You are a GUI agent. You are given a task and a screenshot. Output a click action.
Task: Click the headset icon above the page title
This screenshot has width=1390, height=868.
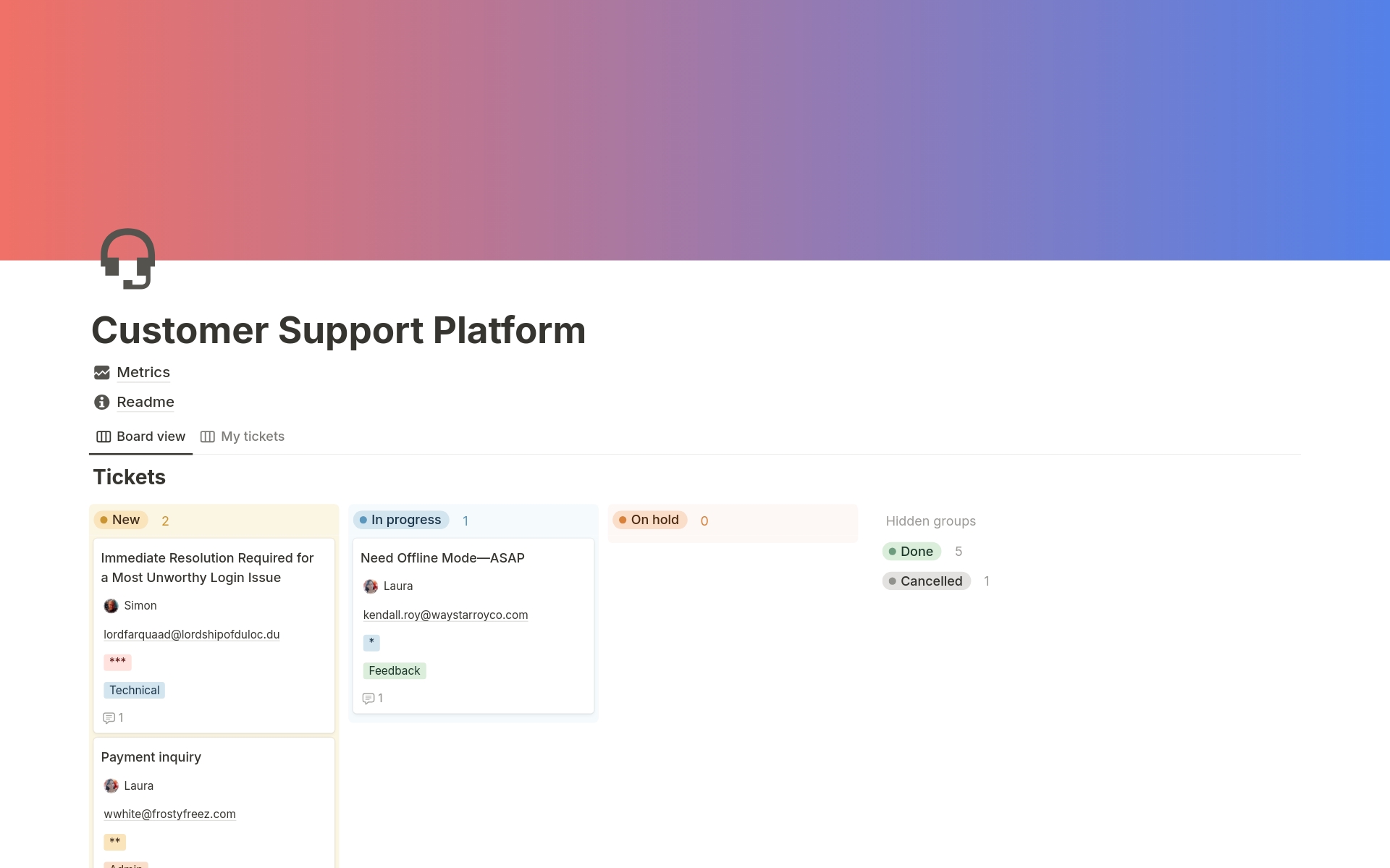tap(127, 259)
